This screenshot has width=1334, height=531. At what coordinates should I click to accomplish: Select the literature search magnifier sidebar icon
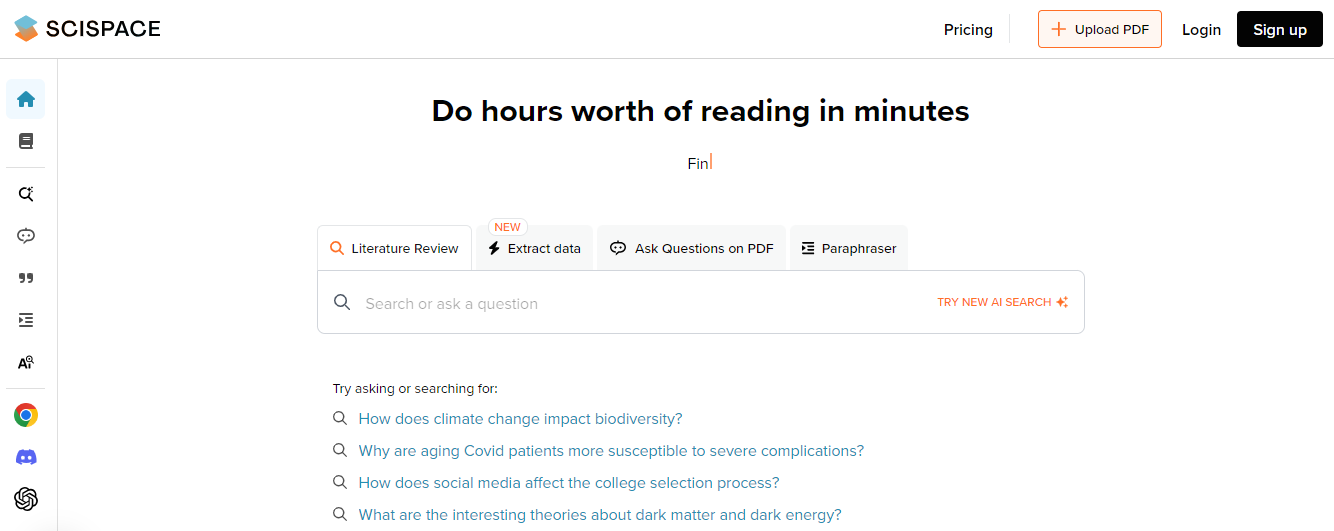tap(26, 194)
